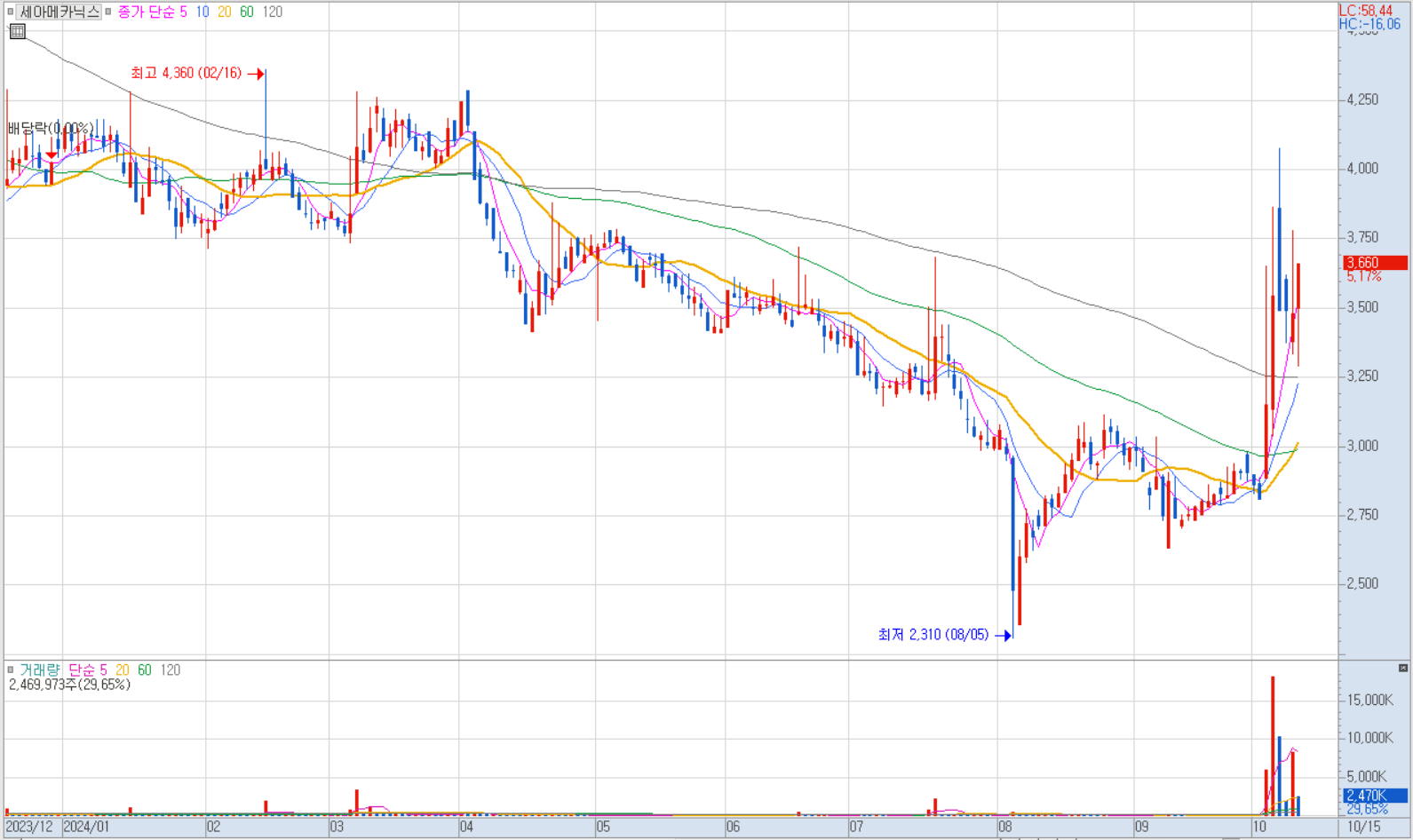Image resolution: width=1413 pixels, height=840 pixels.
Task: Click the volume 60-period average legend
Action: [x=145, y=670]
